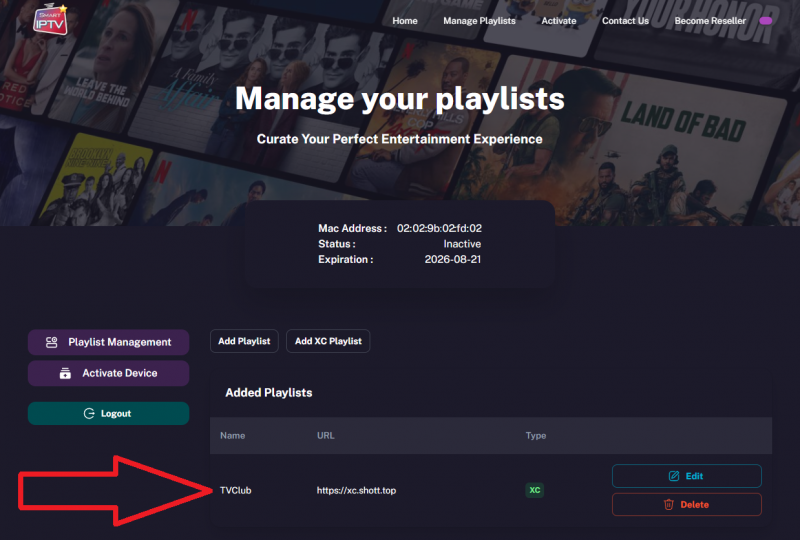Click Add XC Playlist button

[x=328, y=341]
